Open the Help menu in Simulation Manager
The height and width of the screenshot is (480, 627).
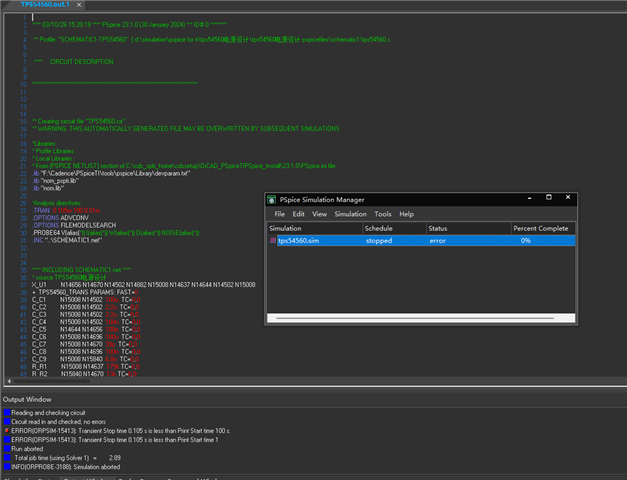pyautogui.click(x=406, y=214)
